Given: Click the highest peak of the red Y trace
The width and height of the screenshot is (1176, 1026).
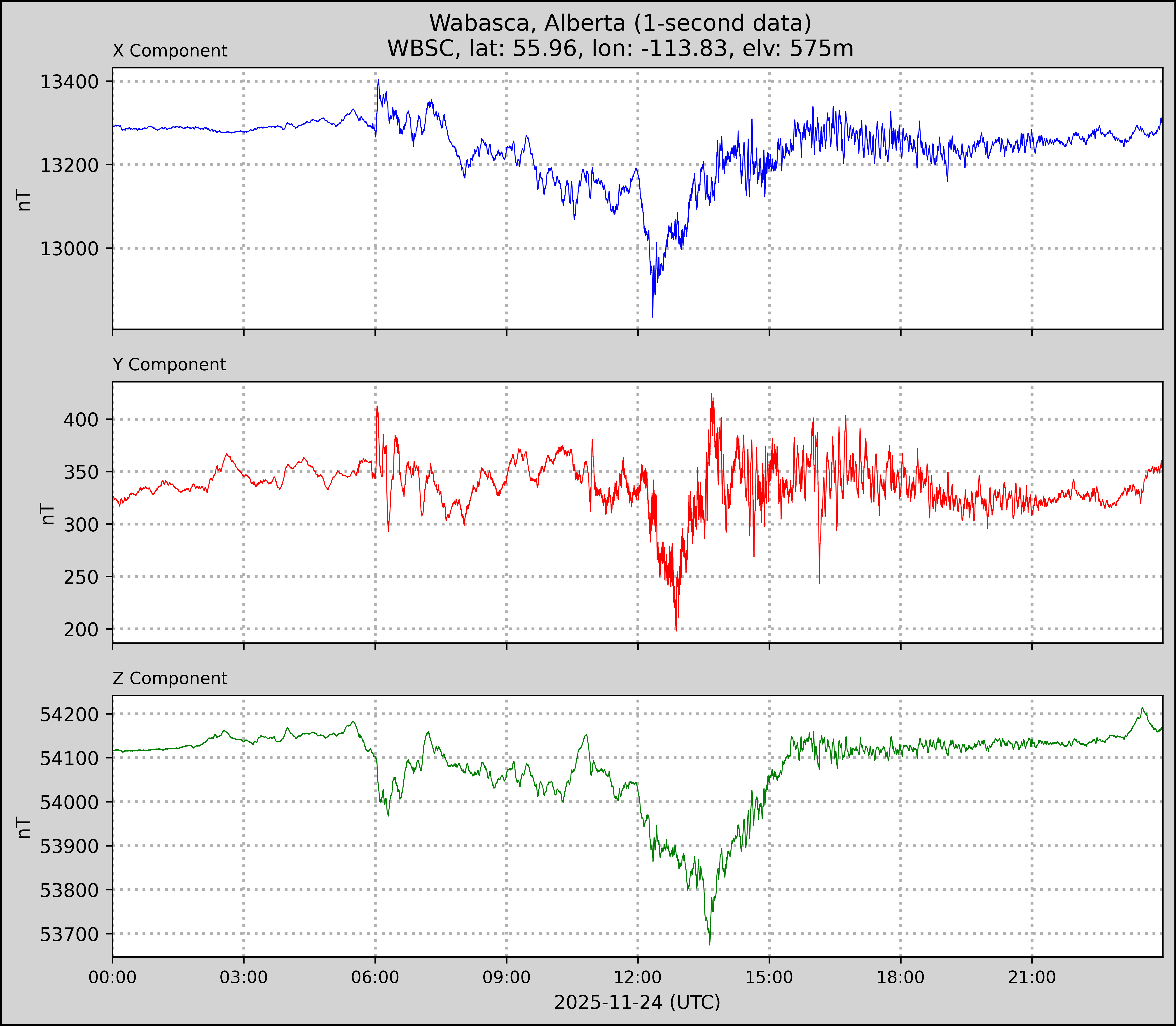Looking at the screenshot, I should click(712, 394).
